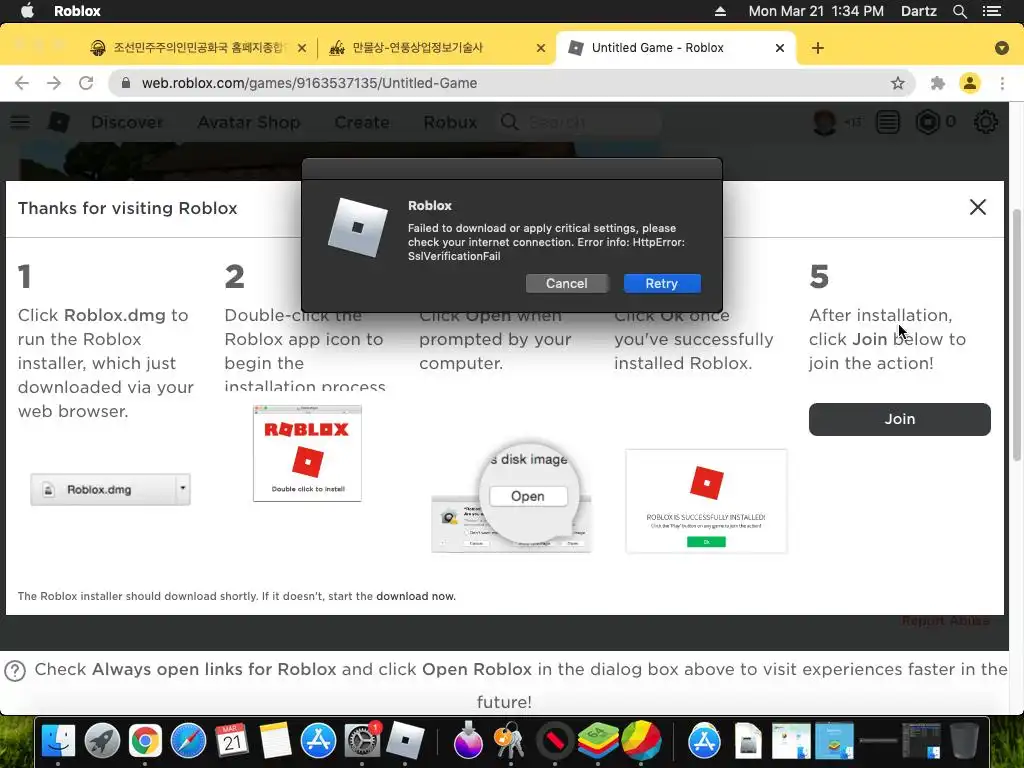Click the Roblox logo in the navbar
This screenshot has width=1024, height=768.
click(x=59, y=122)
